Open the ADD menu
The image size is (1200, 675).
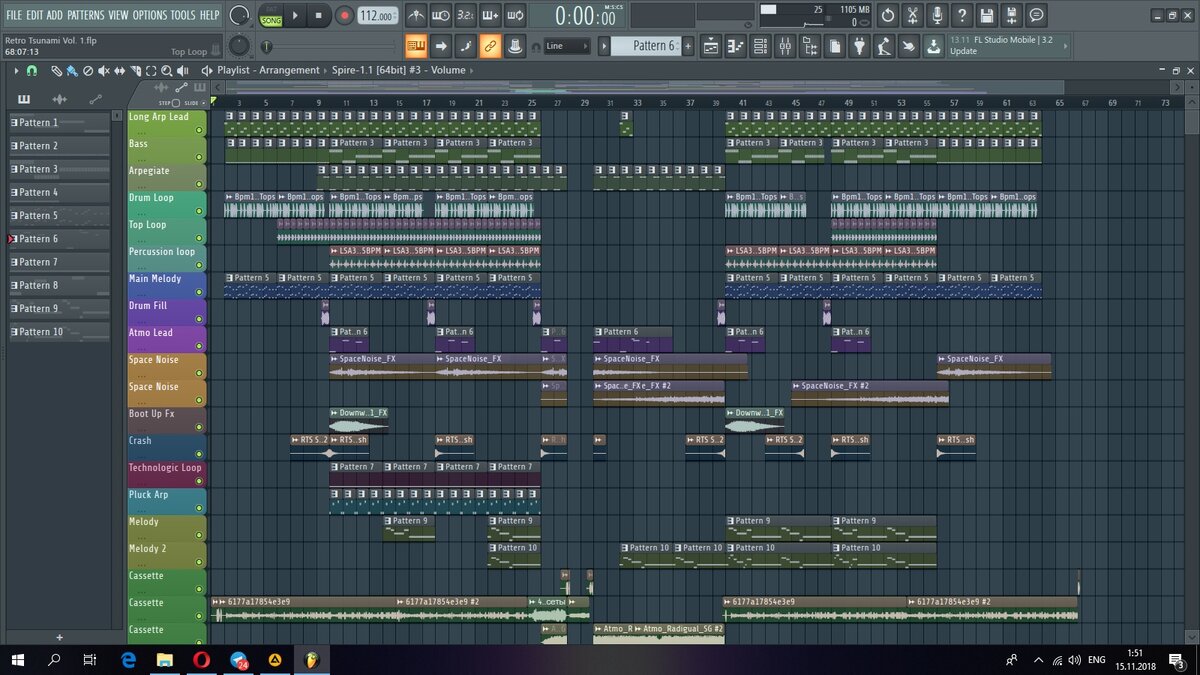coord(55,15)
